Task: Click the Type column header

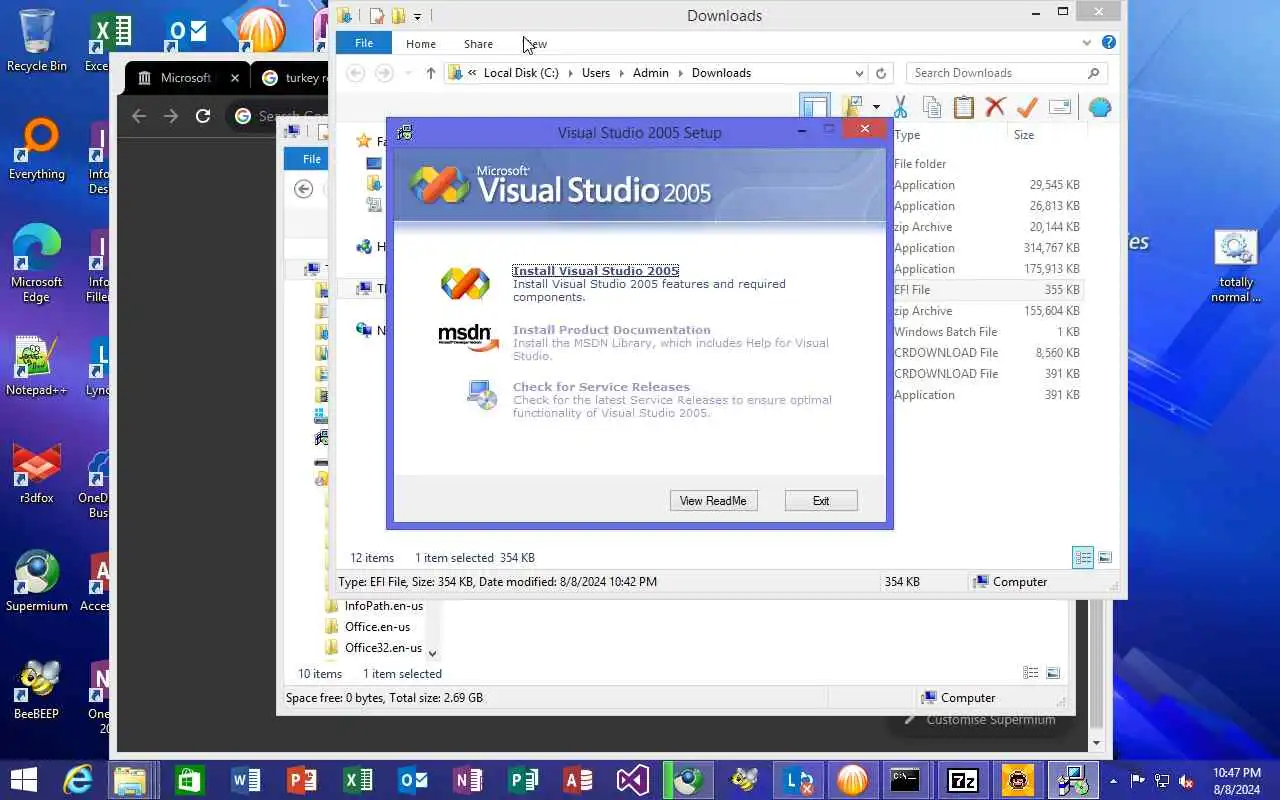Action: (908, 135)
